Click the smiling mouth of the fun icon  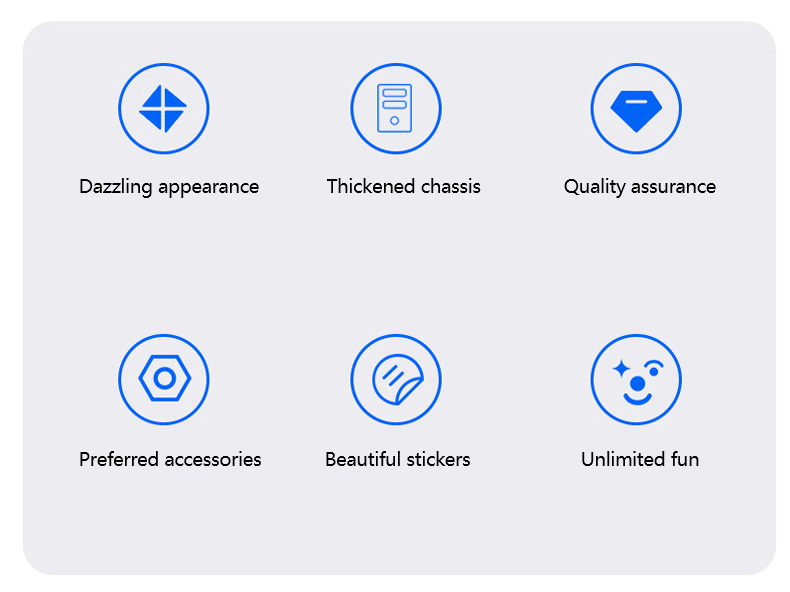pos(637,398)
